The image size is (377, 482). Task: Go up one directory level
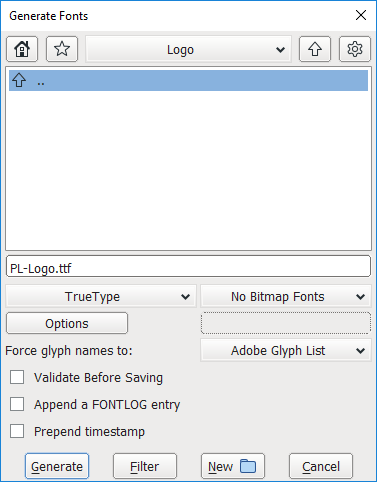(315, 49)
